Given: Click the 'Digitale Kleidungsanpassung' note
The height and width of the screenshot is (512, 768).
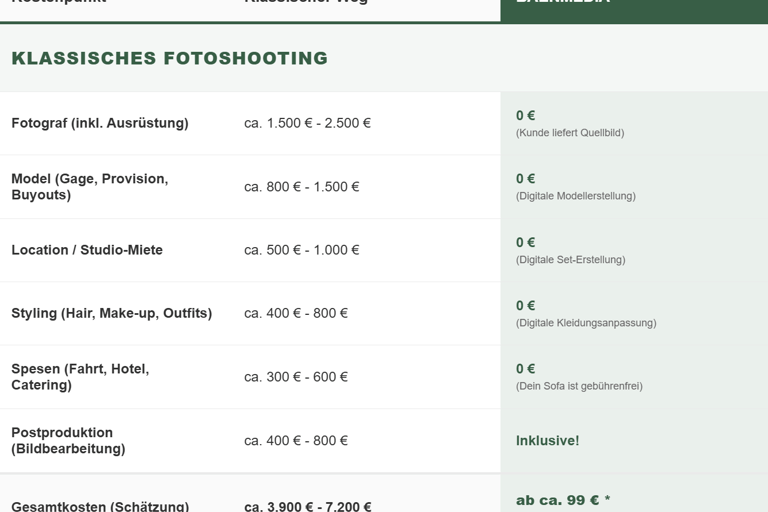Looking at the screenshot, I should 586,323.
